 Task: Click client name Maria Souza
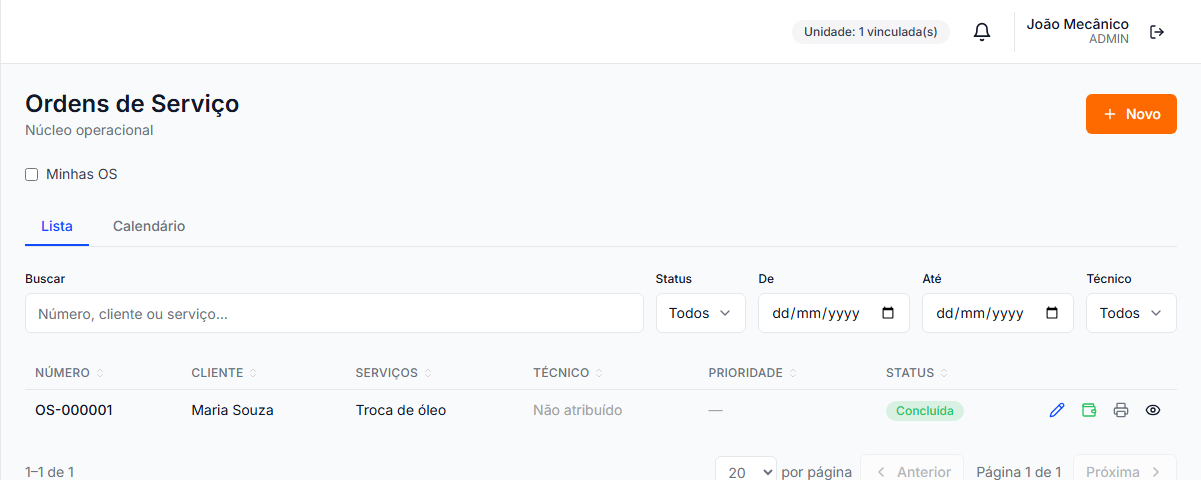tap(232, 410)
